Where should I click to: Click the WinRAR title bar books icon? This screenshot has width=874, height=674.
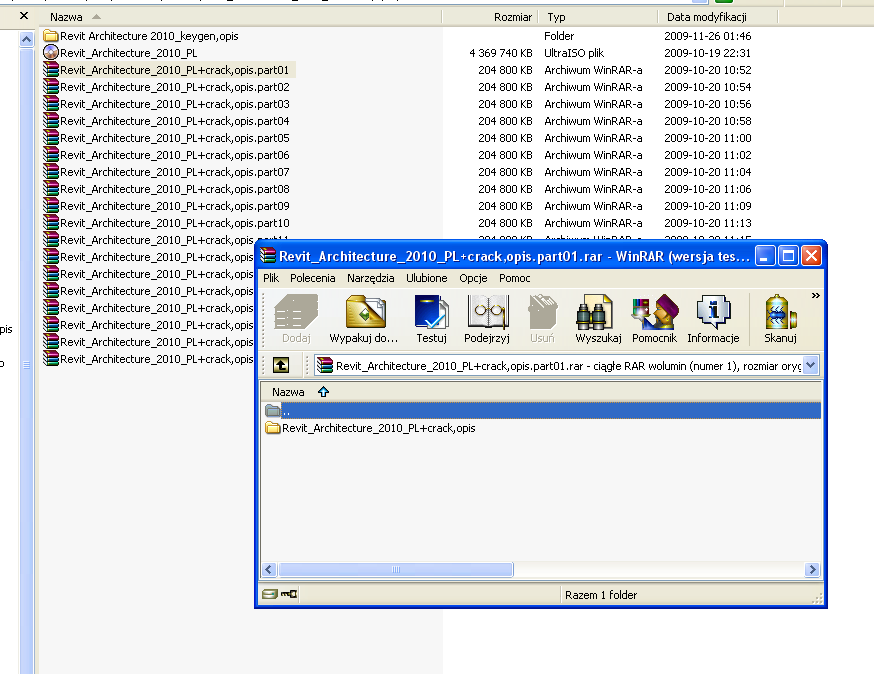268,255
